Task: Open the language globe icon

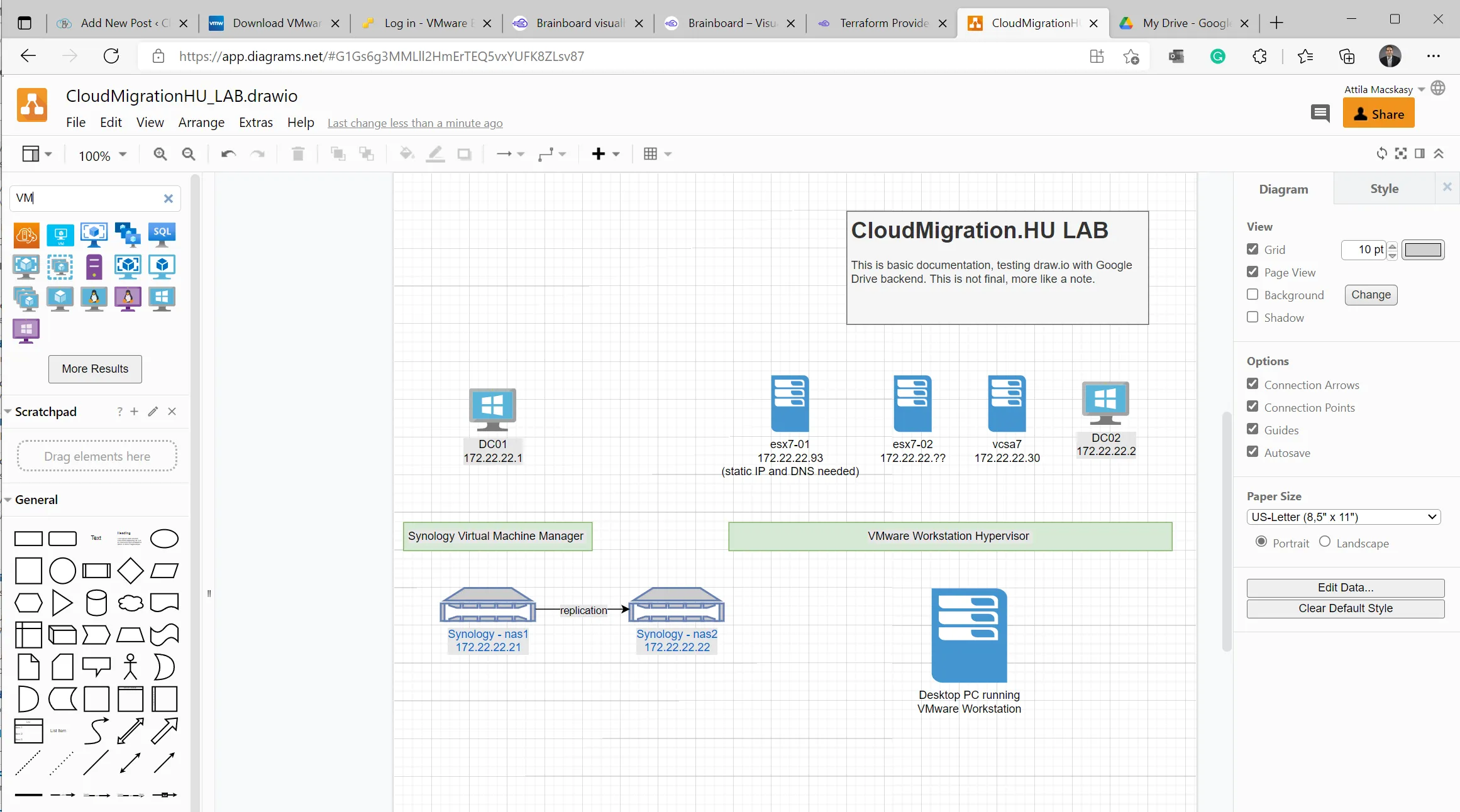Action: click(x=1438, y=88)
